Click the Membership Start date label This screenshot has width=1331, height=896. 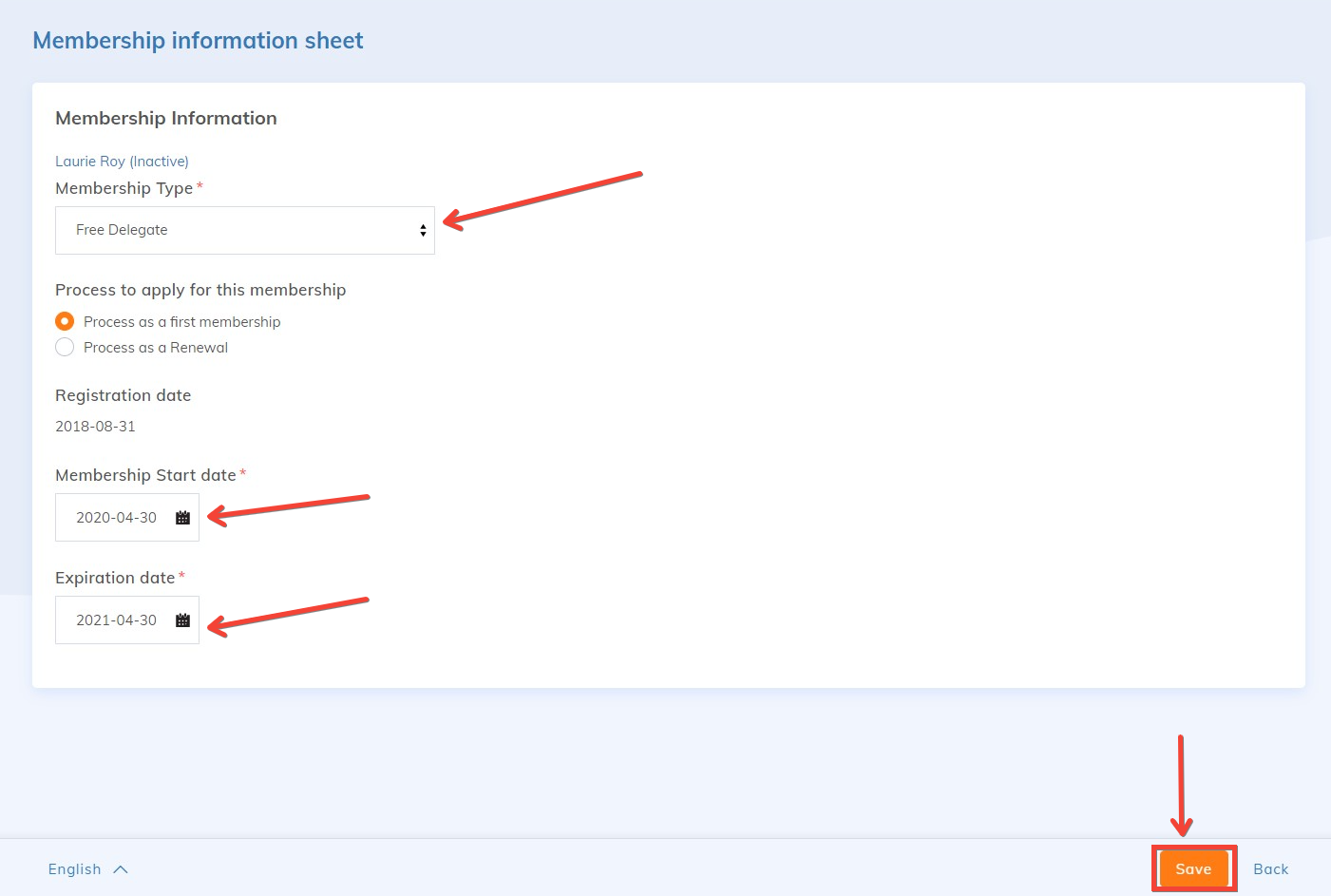point(145,475)
